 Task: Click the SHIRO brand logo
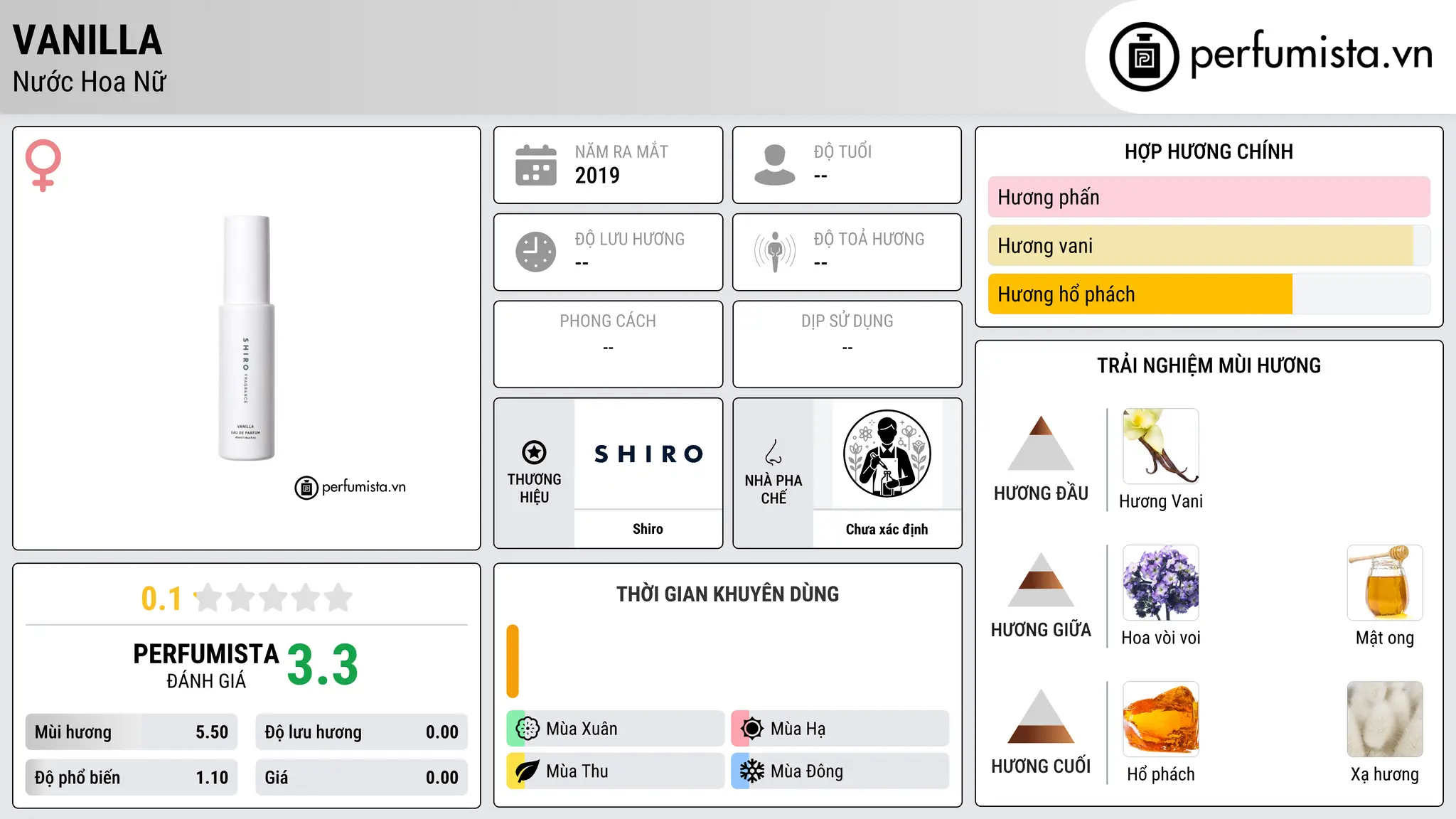pos(648,454)
